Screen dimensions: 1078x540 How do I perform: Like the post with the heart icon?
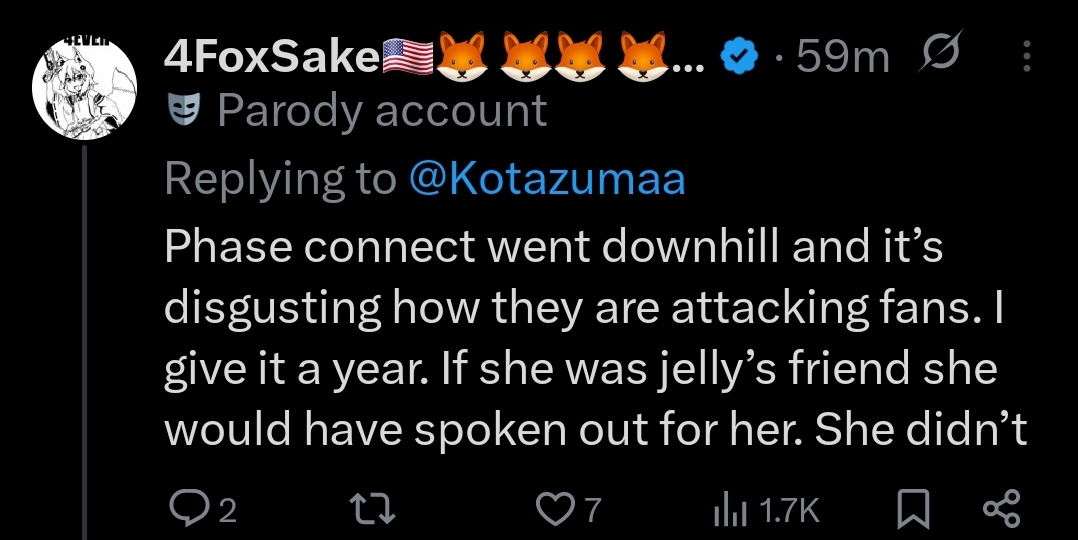click(x=554, y=510)
